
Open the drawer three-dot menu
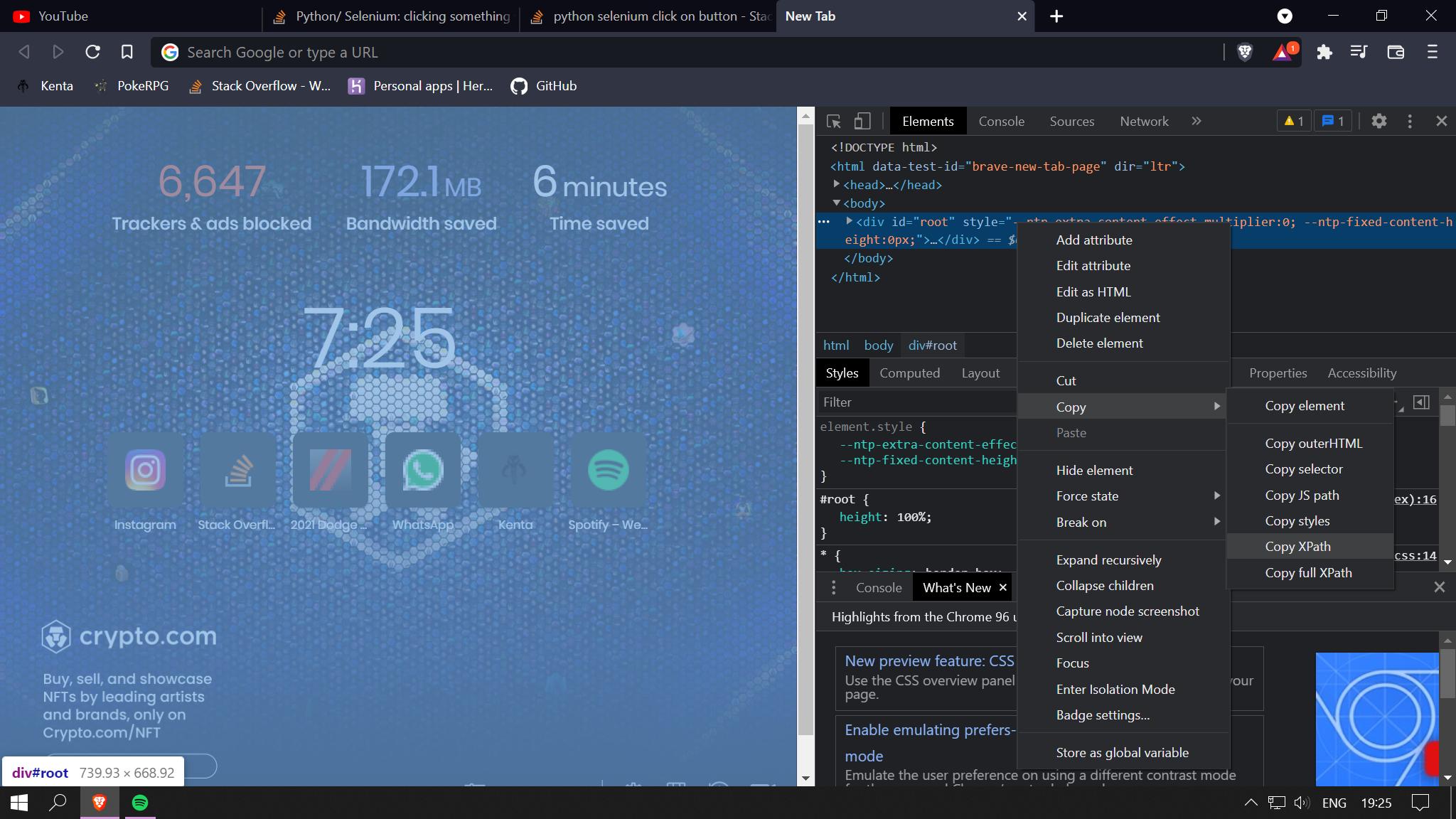[x=834, y=588]
